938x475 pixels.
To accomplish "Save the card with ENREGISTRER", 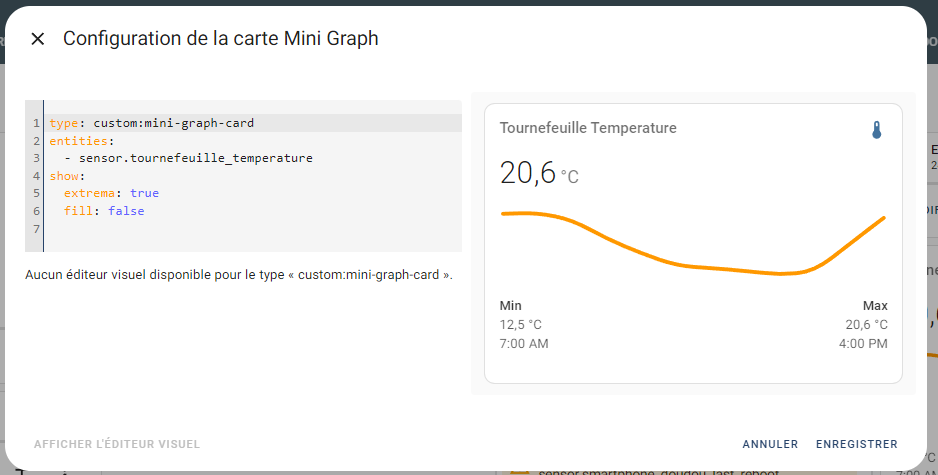I will click(x=857, y=444).
